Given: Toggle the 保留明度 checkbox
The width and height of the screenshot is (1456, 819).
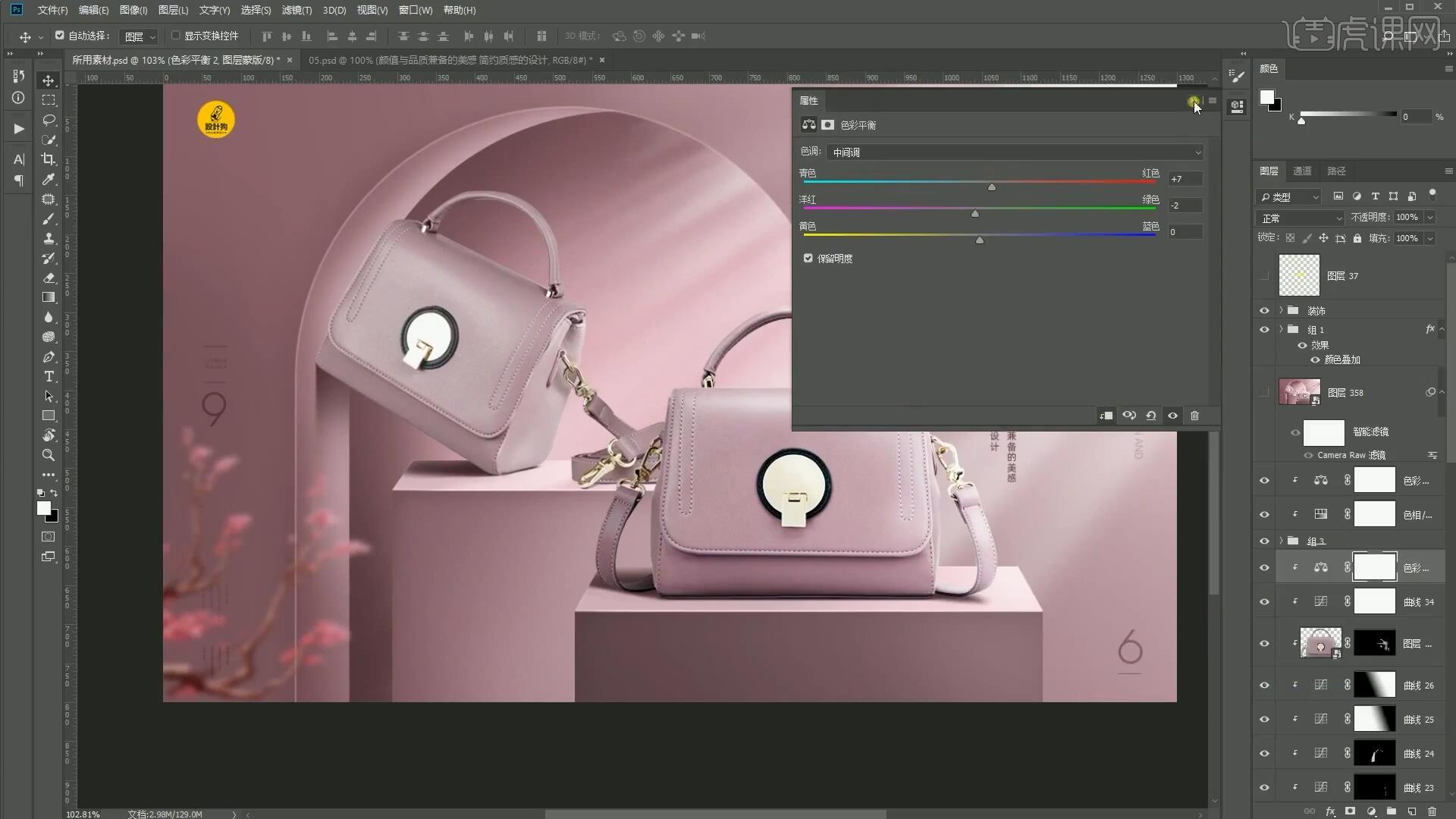Looking at the screenshot, I should click(x=808, y=259).
